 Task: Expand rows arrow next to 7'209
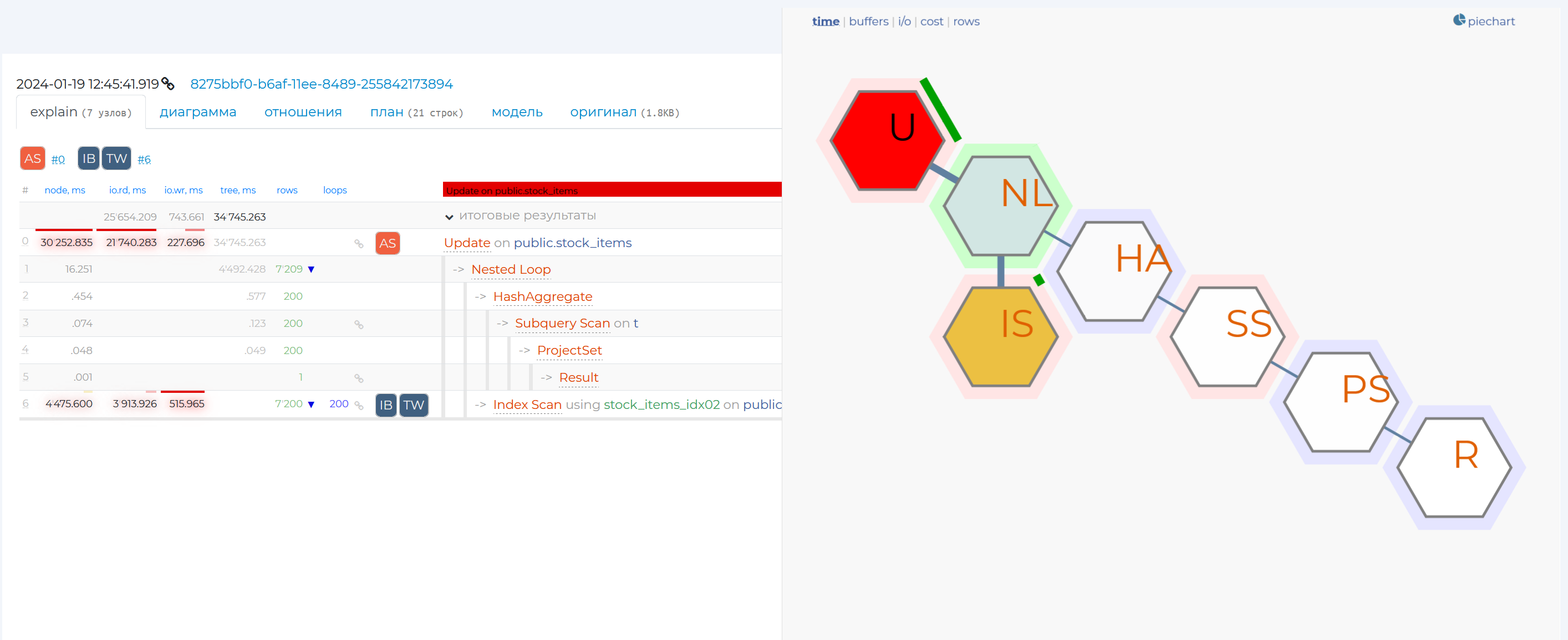(x=311, y=269)
